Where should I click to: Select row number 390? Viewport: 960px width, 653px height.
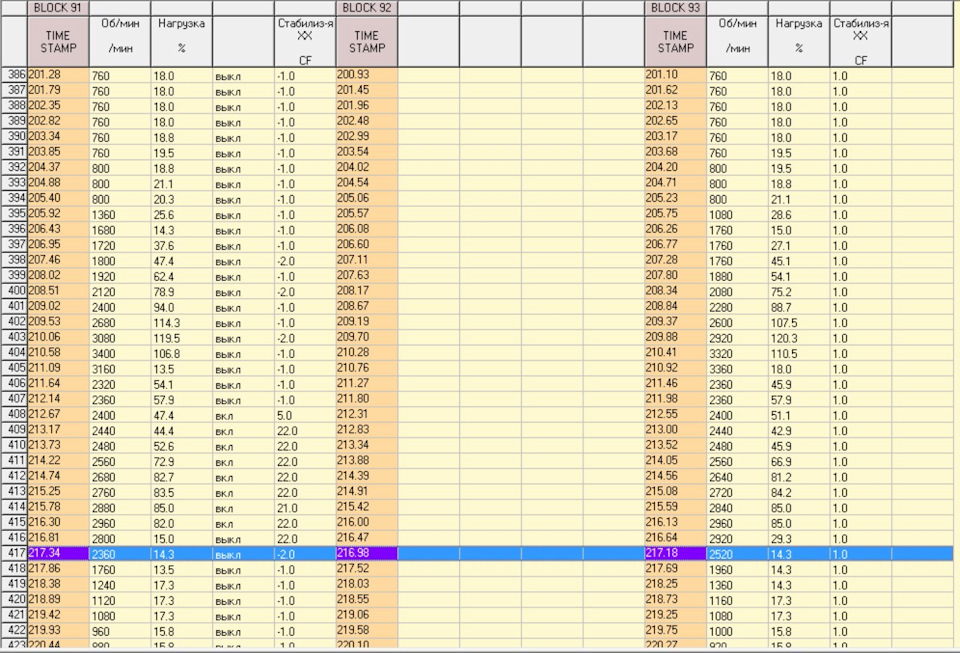click(14, 137)
